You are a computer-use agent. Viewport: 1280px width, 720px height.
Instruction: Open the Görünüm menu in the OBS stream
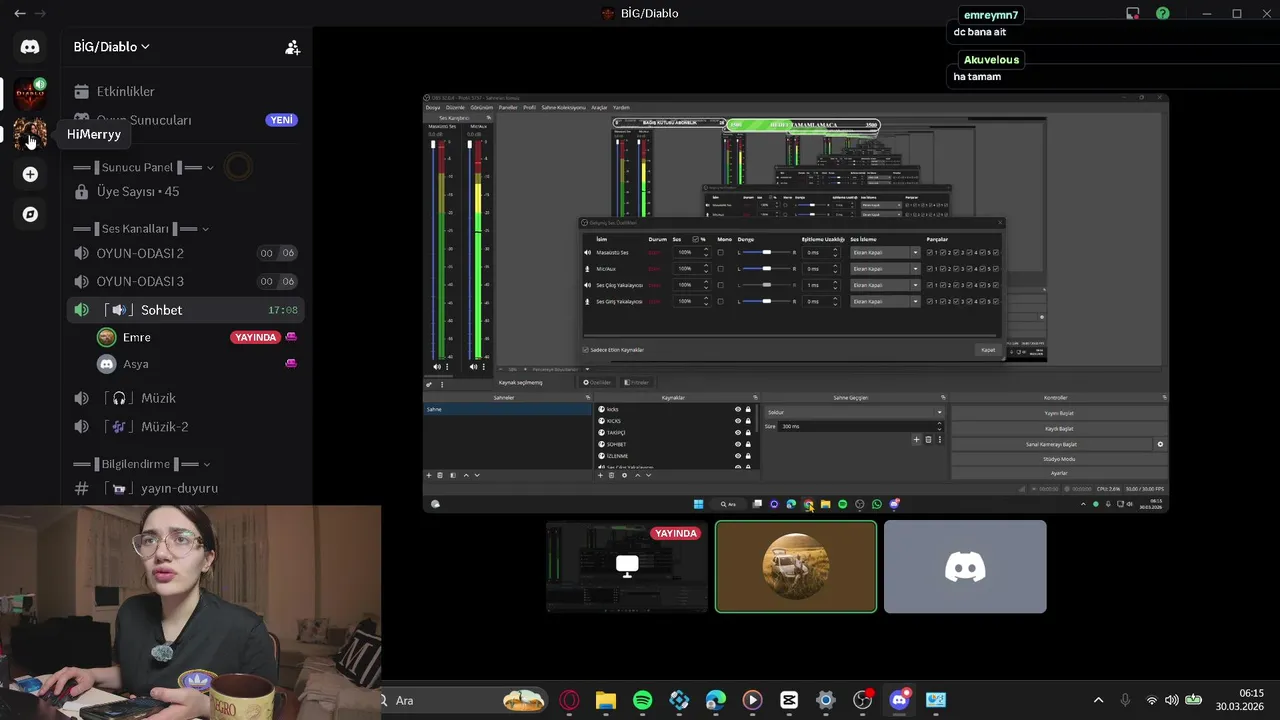pyautogui.click(x=481, y=108)
